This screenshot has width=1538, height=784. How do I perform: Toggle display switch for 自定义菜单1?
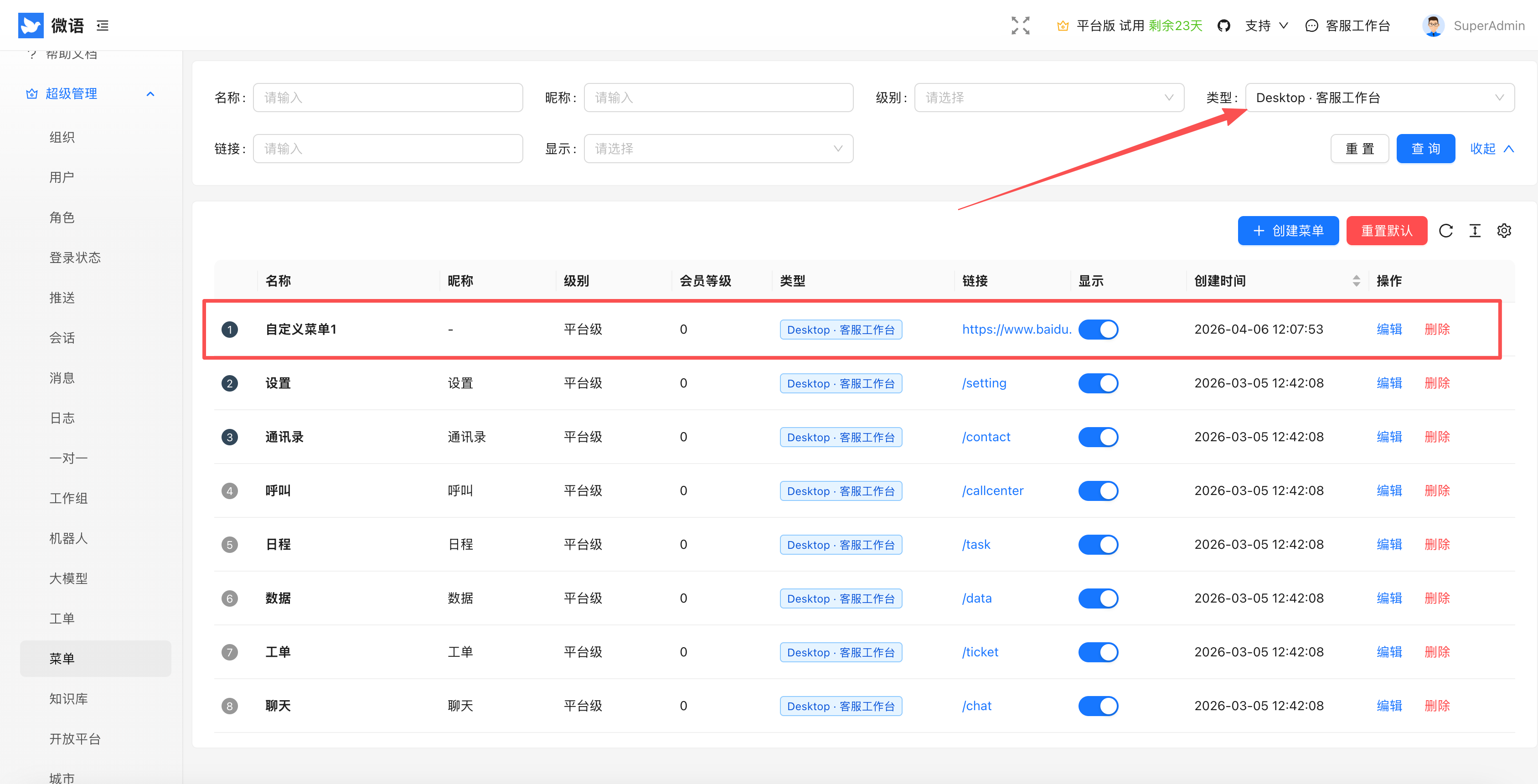tap(1098, 330)
